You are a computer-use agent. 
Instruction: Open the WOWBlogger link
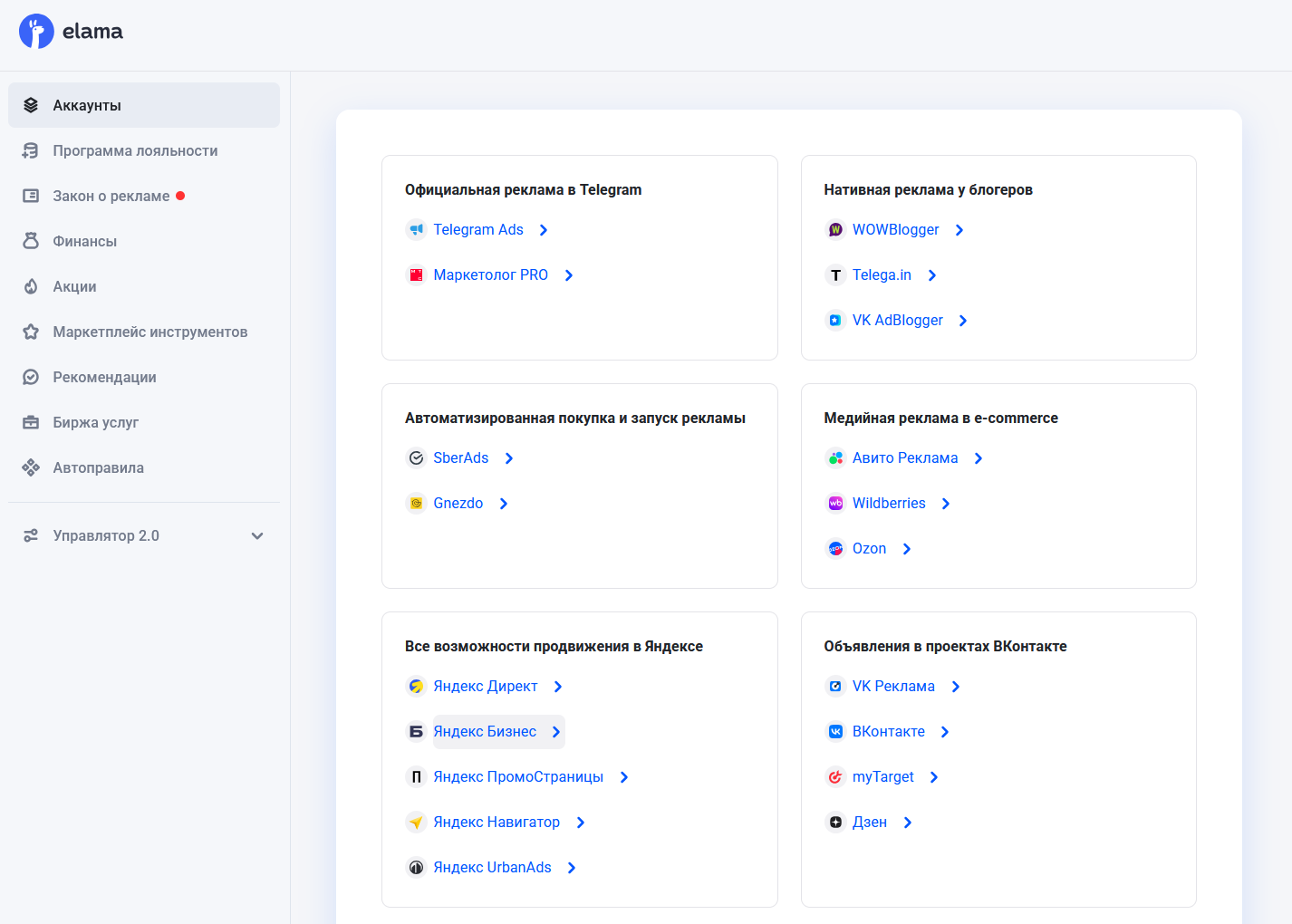(x=895, y=230)
